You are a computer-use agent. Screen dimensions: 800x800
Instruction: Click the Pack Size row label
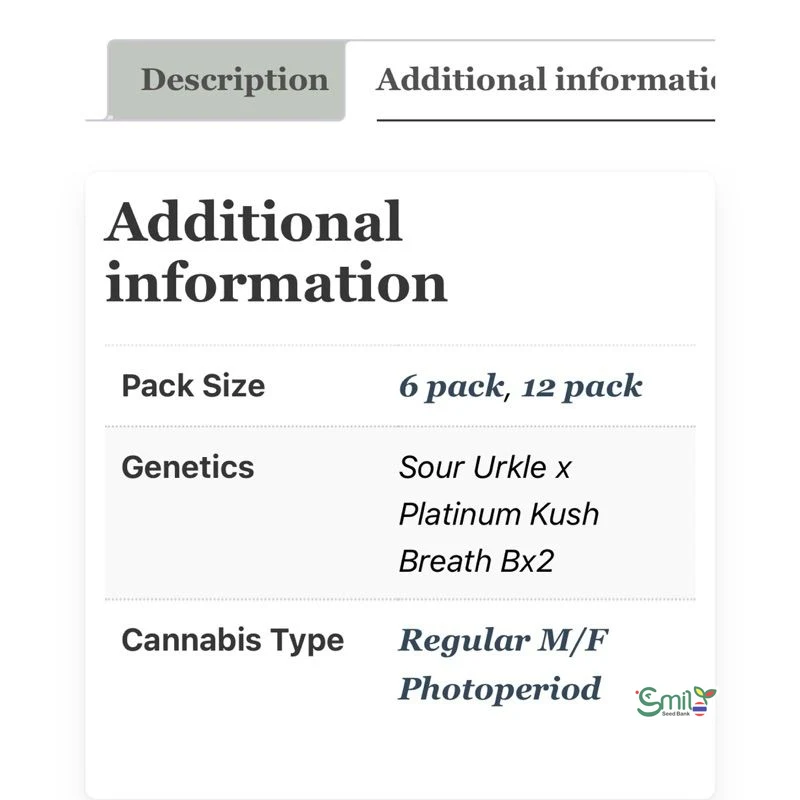pyautogui.click(x=193, y=386)
